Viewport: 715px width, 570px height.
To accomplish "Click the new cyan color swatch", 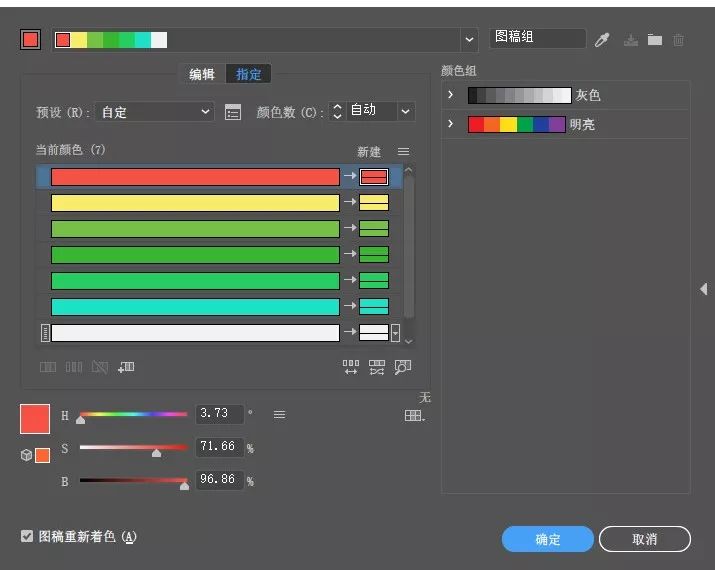I will (x=374, y=306).
